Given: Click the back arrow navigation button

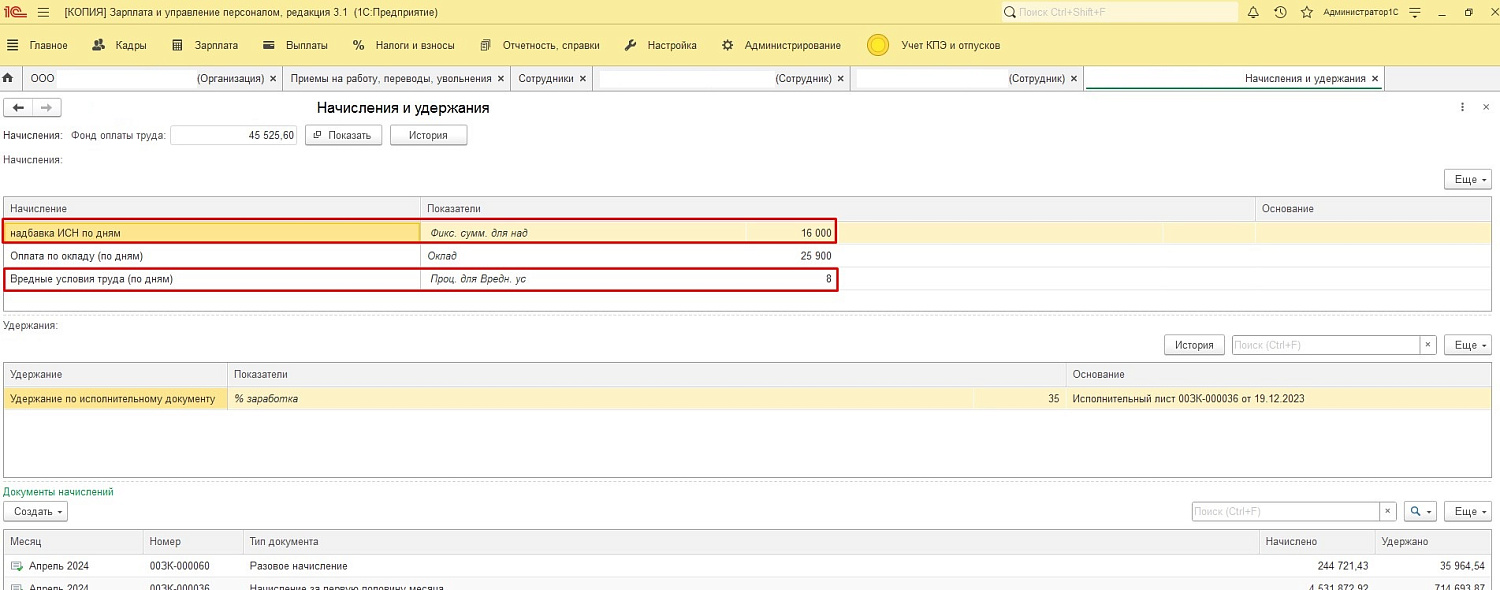Looking at the screenshot, I should click(19, 108).
